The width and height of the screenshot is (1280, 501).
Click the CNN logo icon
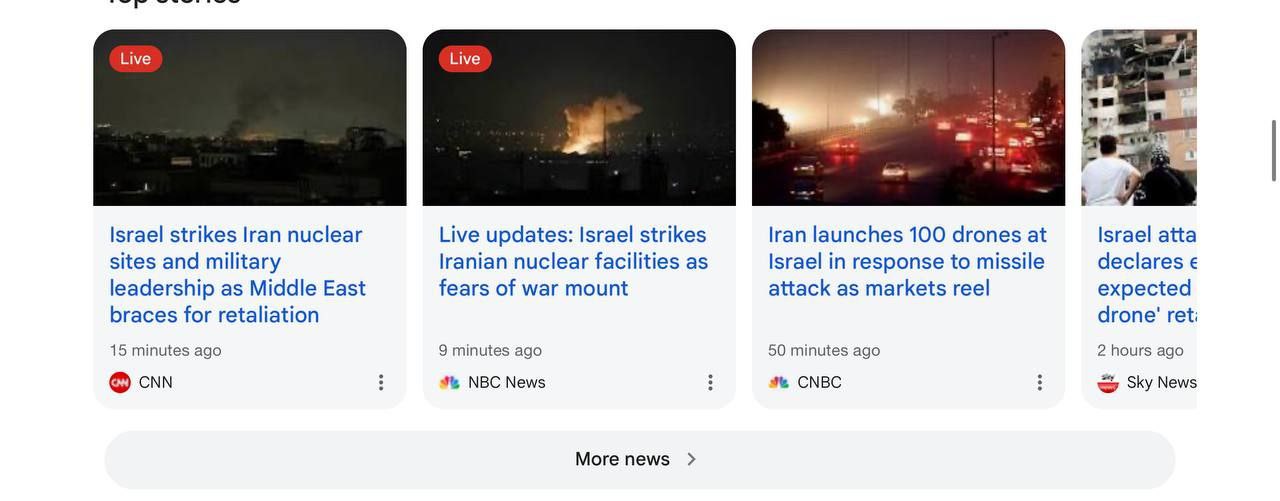tap(120, 383)
